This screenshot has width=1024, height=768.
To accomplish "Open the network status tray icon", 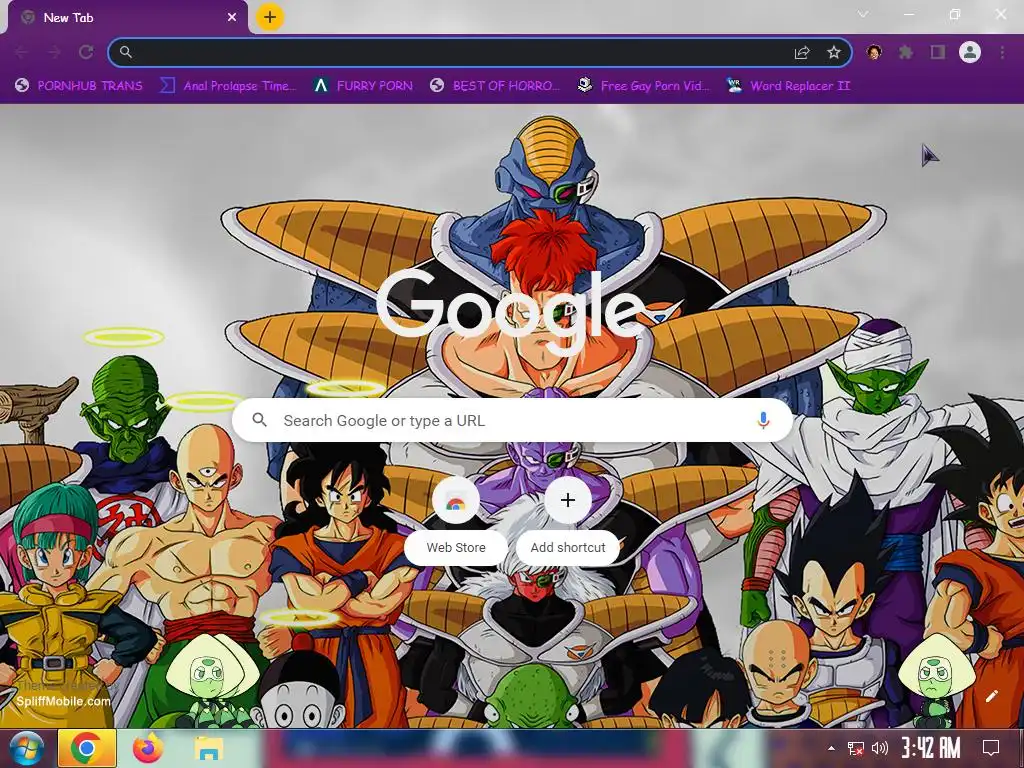I will 856,748.
